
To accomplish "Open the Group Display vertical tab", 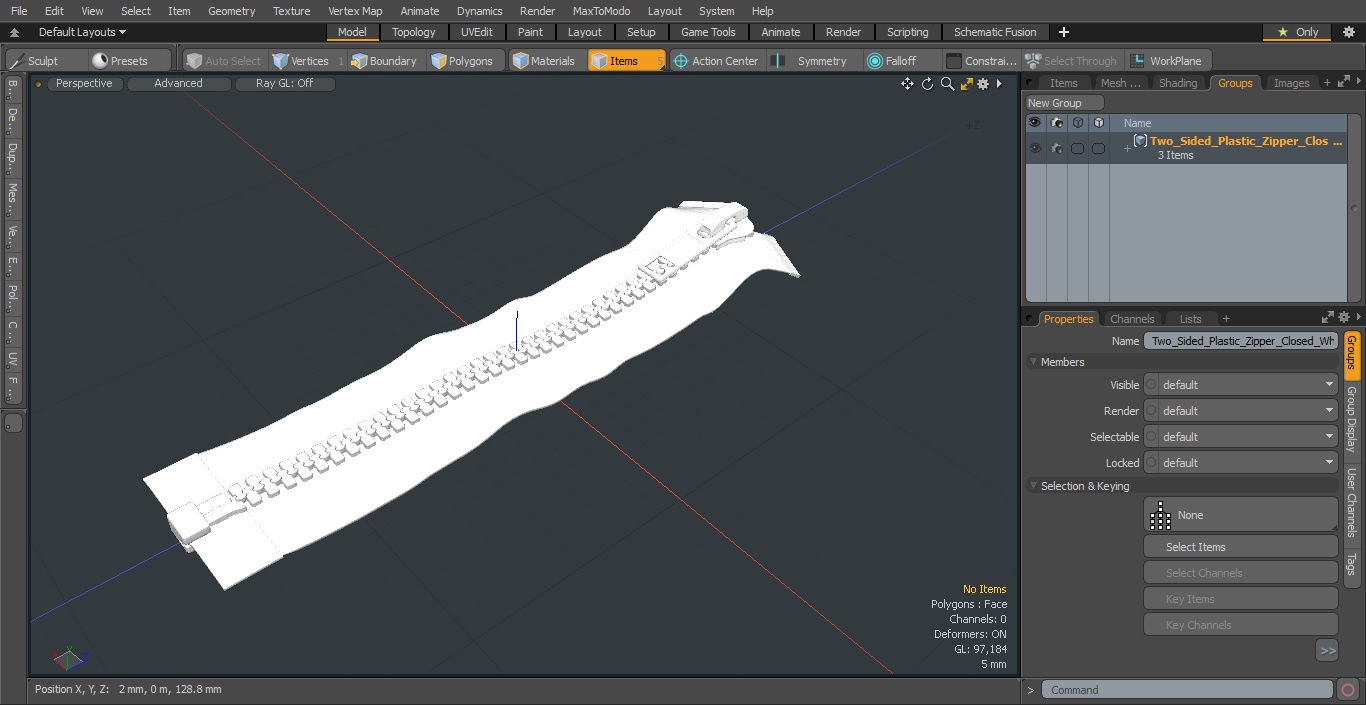I will 1352,419.
